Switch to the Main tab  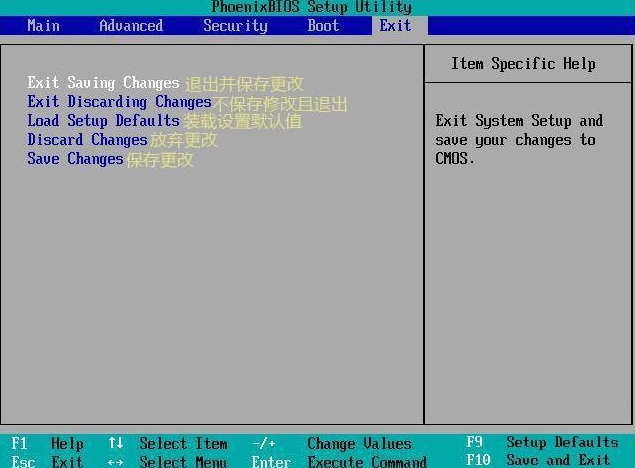click(x=43, y=26)
